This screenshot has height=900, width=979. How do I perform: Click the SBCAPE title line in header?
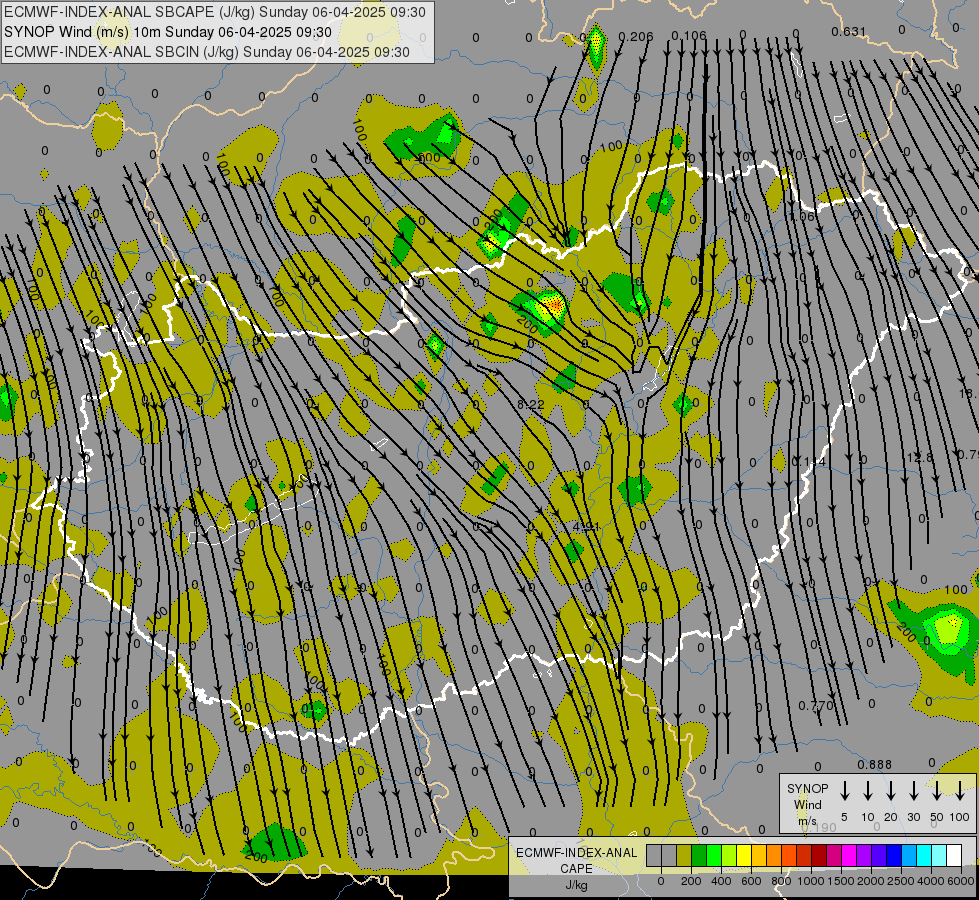coord(215,12)
